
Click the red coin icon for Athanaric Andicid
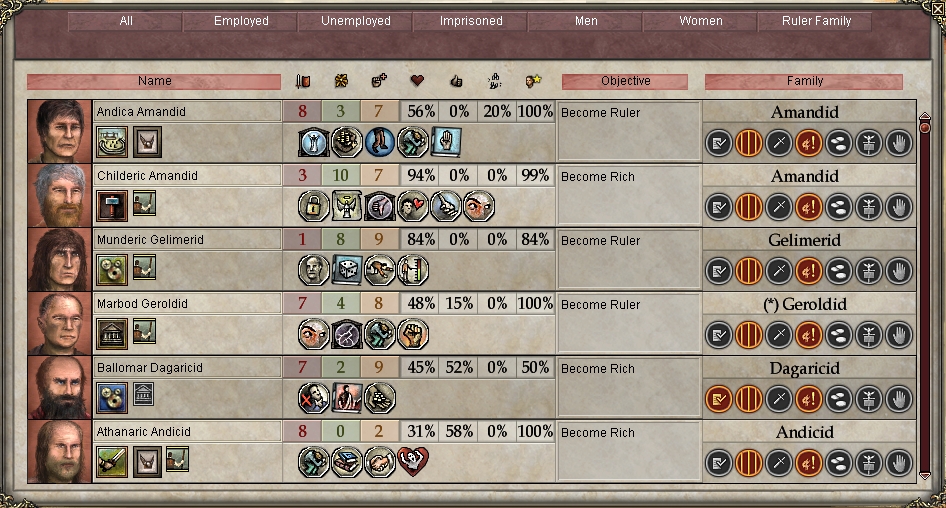pyautogui.click(x=809, y=463)
